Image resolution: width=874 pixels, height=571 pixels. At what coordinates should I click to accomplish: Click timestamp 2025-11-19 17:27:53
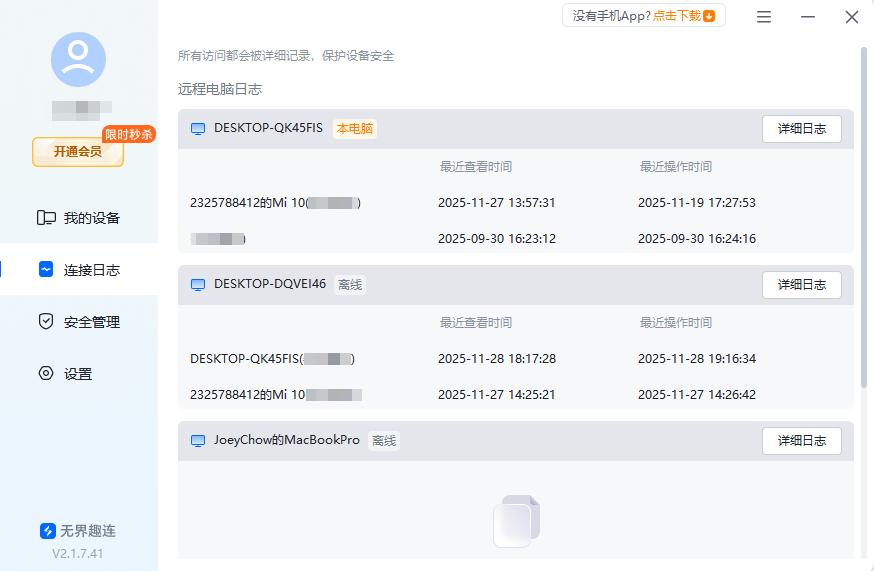click(x=697, y=202)
